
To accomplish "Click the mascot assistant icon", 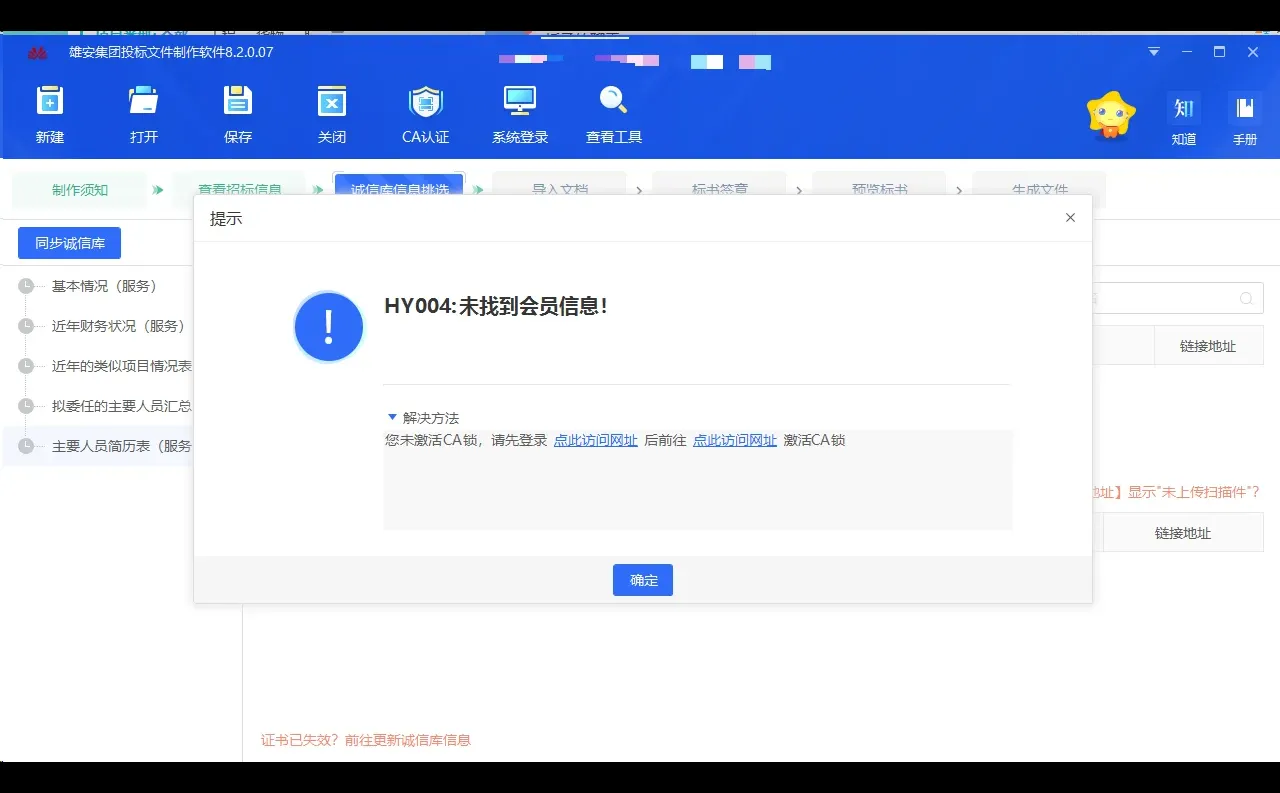I will click(x=1110, y=115).
